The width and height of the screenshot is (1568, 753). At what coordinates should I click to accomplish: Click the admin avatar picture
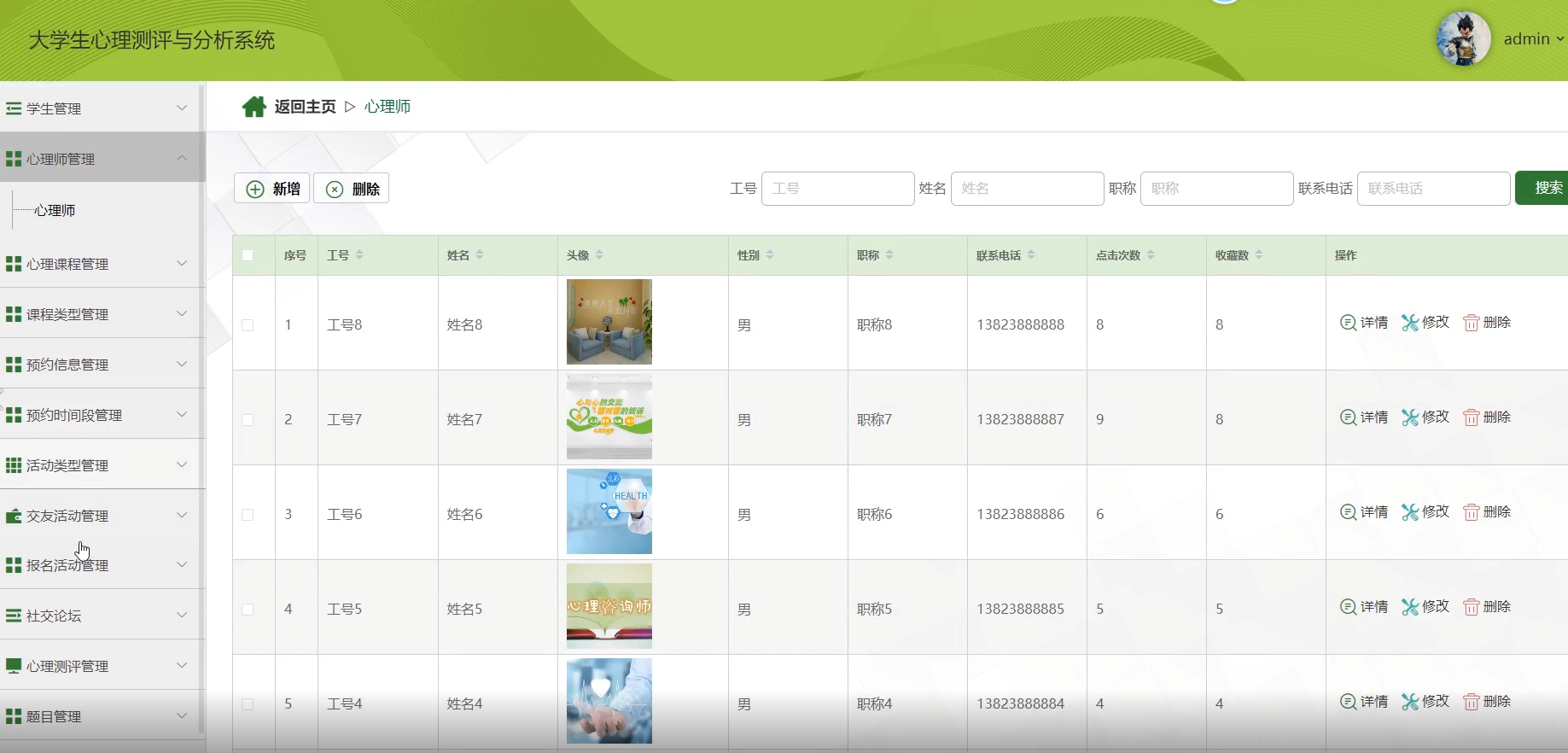click(1463, 38)
